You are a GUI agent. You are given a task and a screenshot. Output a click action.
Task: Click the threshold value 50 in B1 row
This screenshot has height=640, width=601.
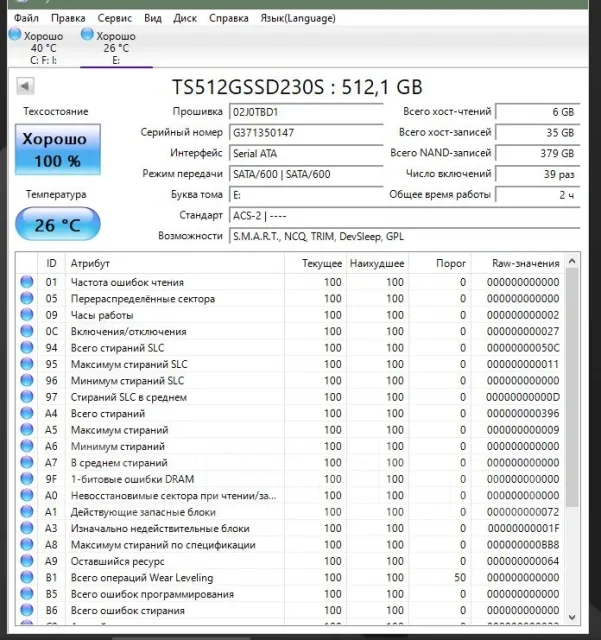460,578
